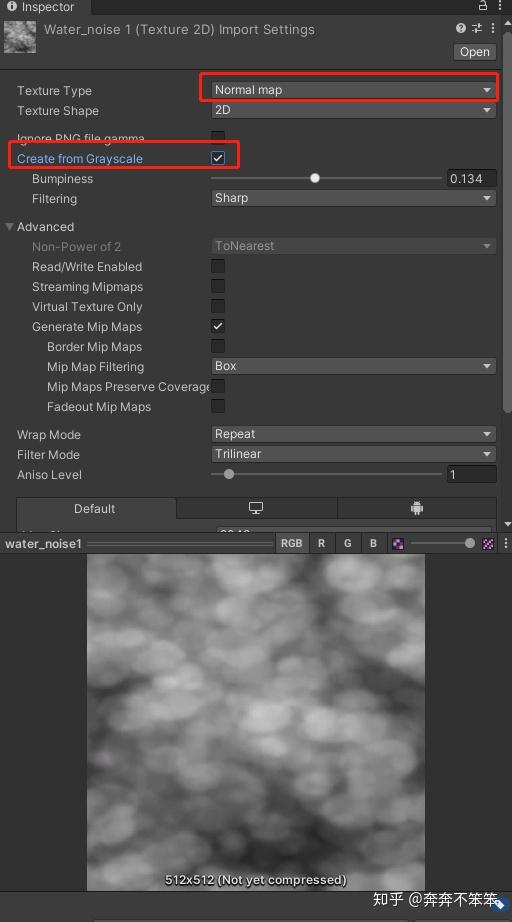Click the Open button
The width and height of the screenshot is (512, 922).
click(475, 52)
